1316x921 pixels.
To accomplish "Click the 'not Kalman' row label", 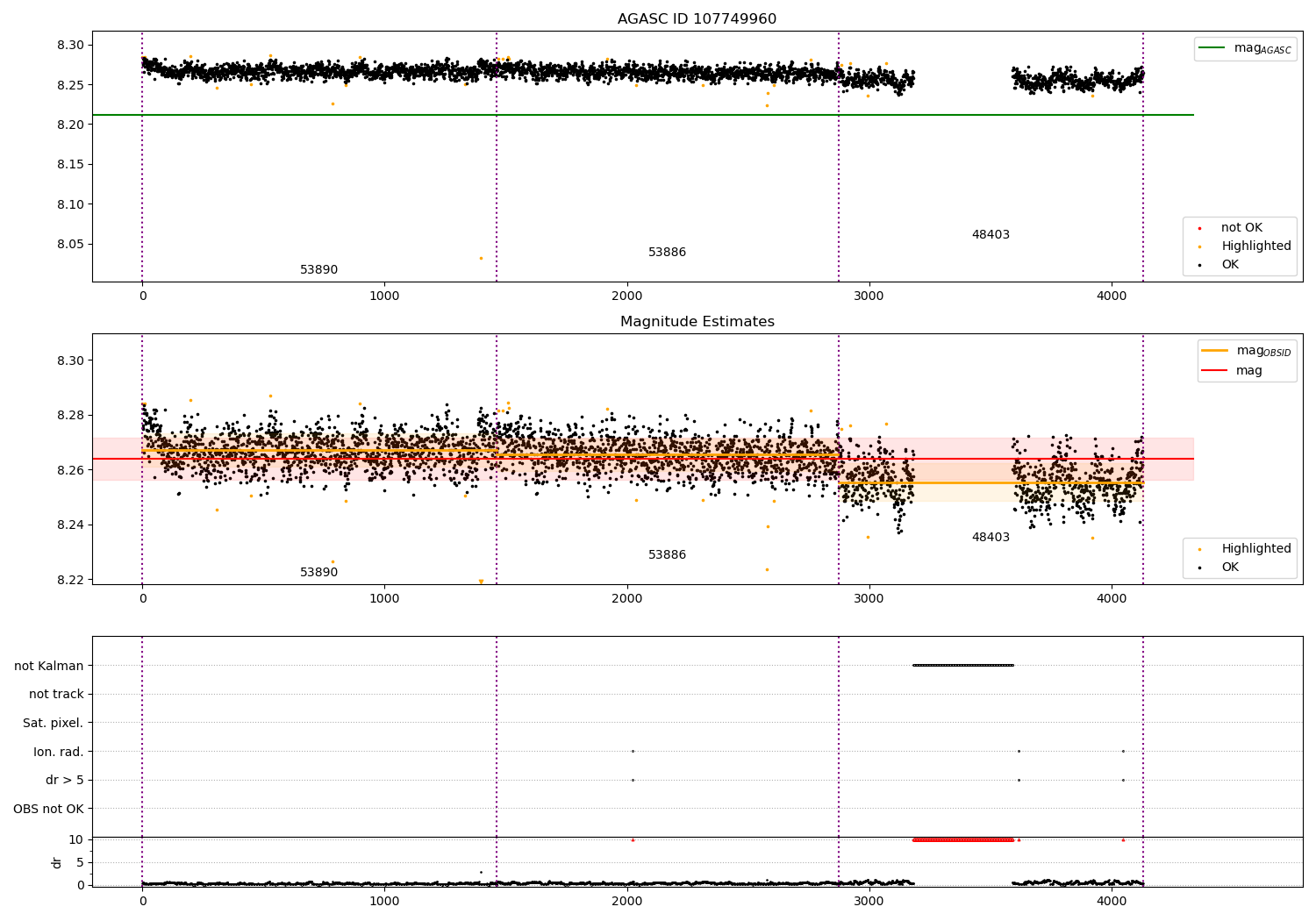I will [x=49, y=666].
